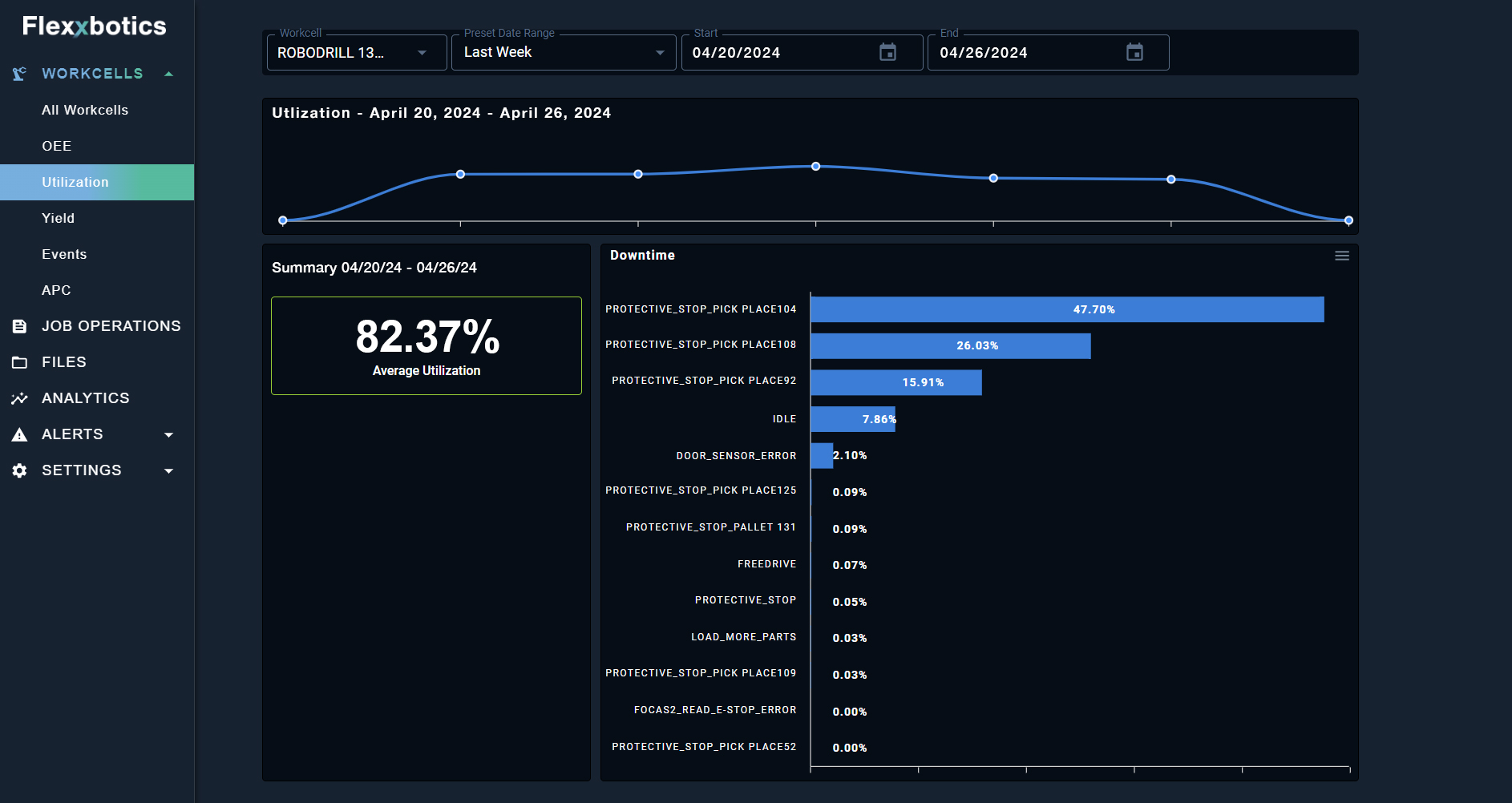Click the Alerts warning triangle icon

(20, 434)
